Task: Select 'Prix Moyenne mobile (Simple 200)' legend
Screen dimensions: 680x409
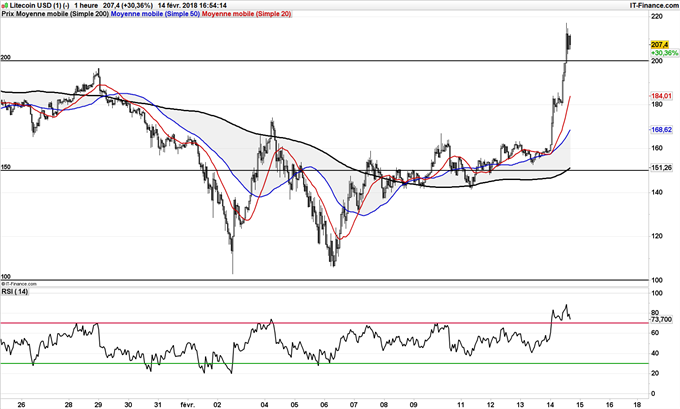Action: point(56,14)
